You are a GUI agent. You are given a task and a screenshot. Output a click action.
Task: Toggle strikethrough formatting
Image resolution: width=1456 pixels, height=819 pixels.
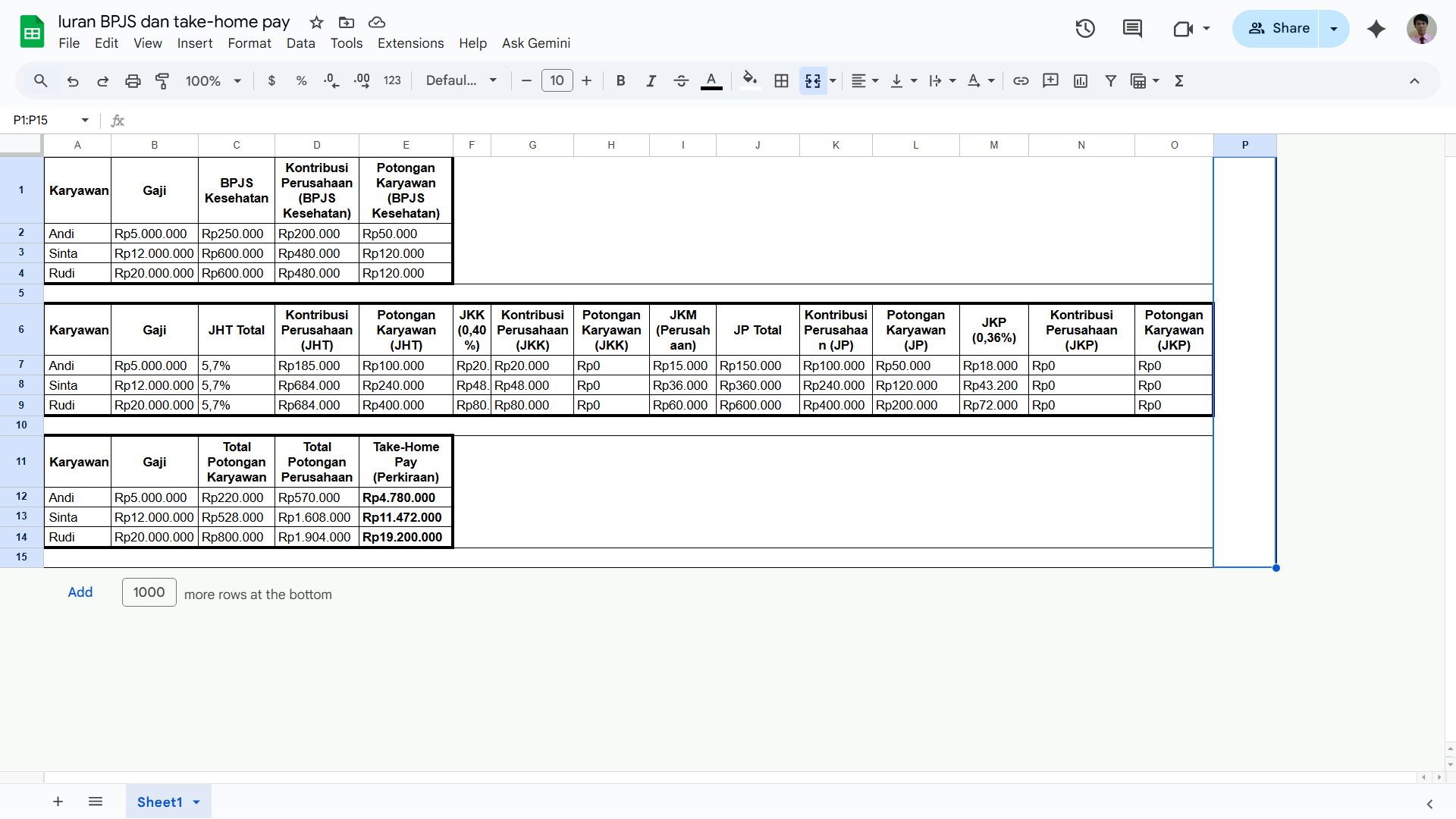point(681,81)
